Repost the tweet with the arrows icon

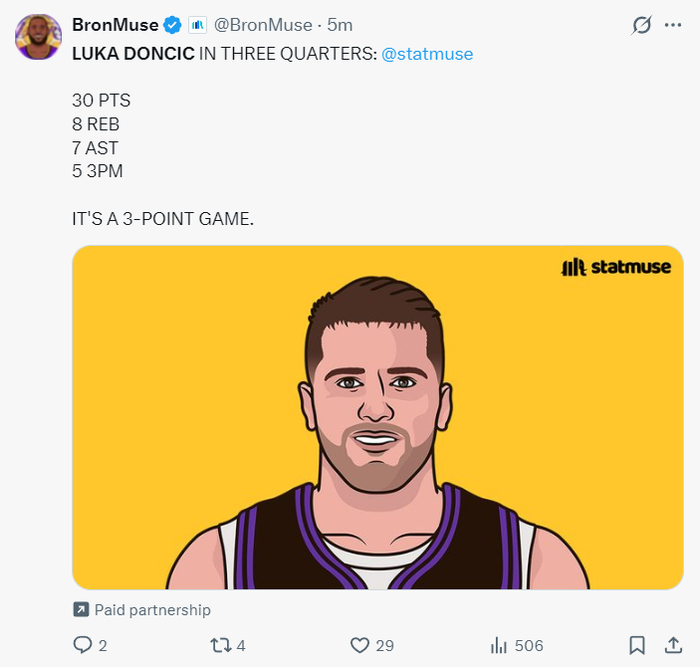(222, 645)
